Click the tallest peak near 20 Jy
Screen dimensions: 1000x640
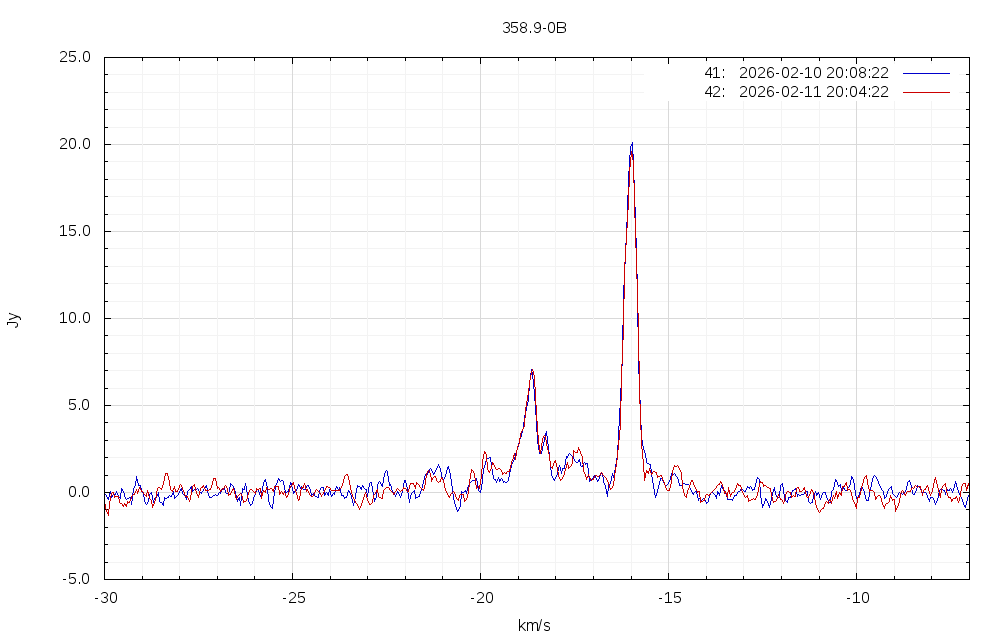[x=631, y=145]
